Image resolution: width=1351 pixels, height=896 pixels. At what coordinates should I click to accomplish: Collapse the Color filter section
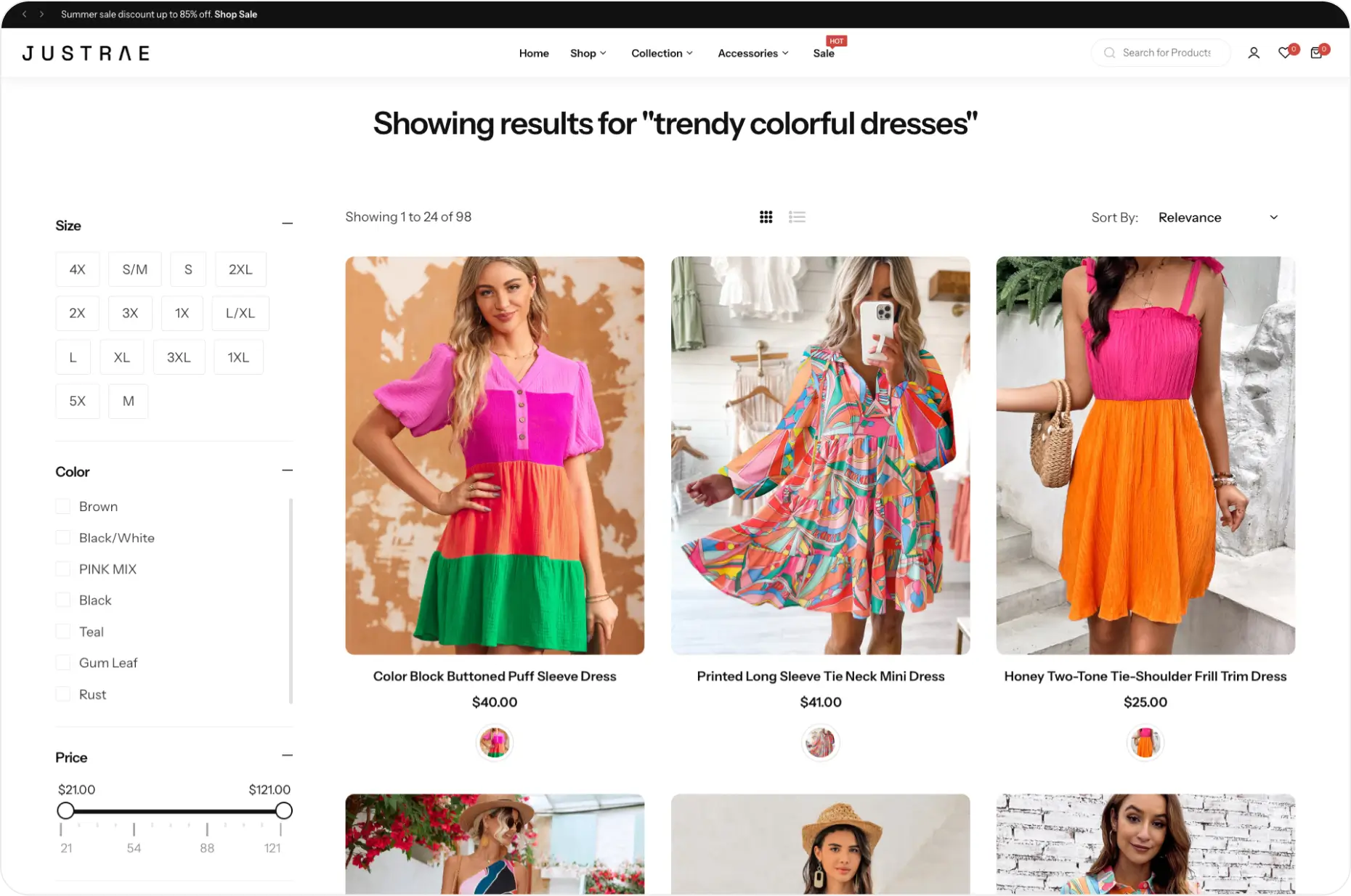pyautogui.click(x=287, y=471)
